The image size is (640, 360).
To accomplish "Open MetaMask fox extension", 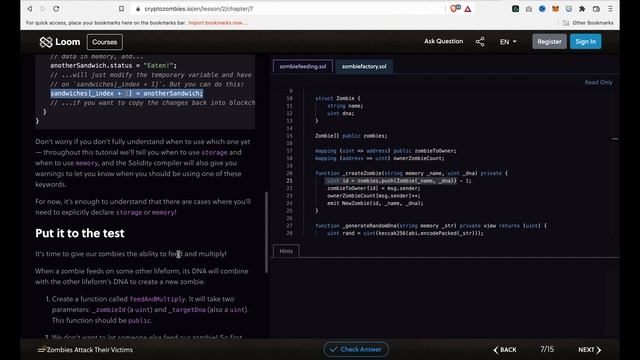I will point(555,9).
